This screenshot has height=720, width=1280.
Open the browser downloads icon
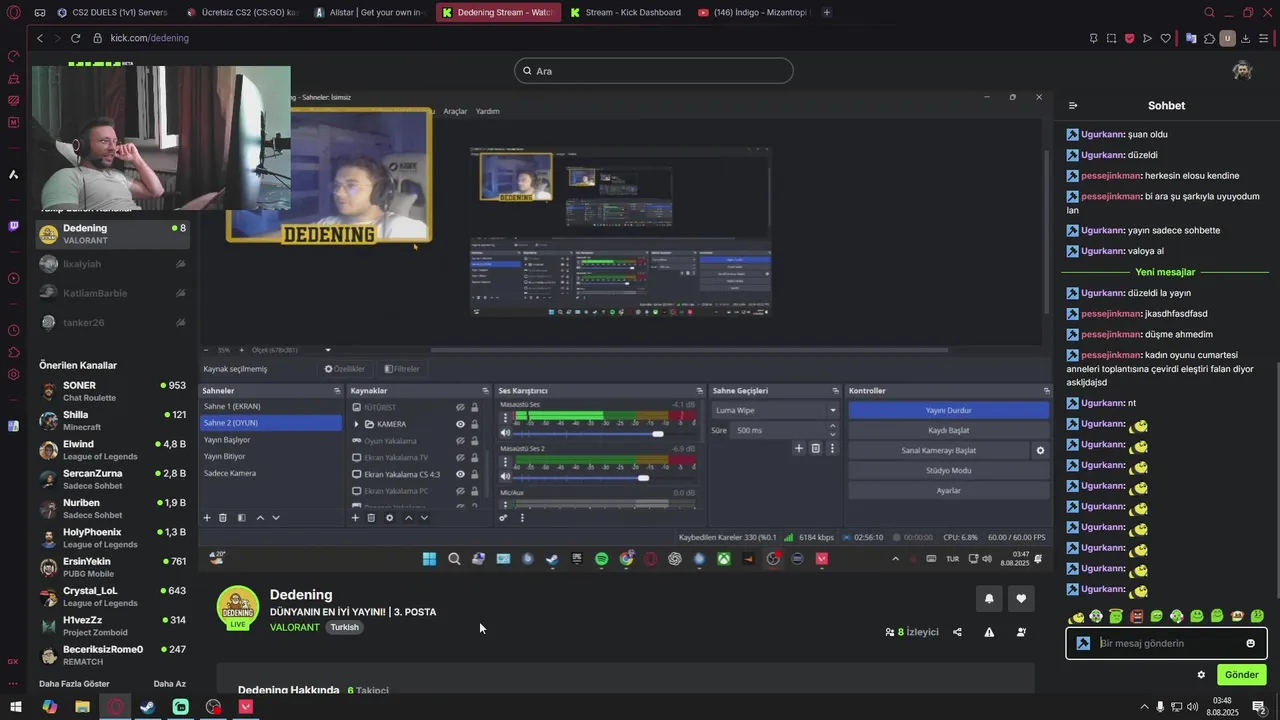(x=1246, y=38)
